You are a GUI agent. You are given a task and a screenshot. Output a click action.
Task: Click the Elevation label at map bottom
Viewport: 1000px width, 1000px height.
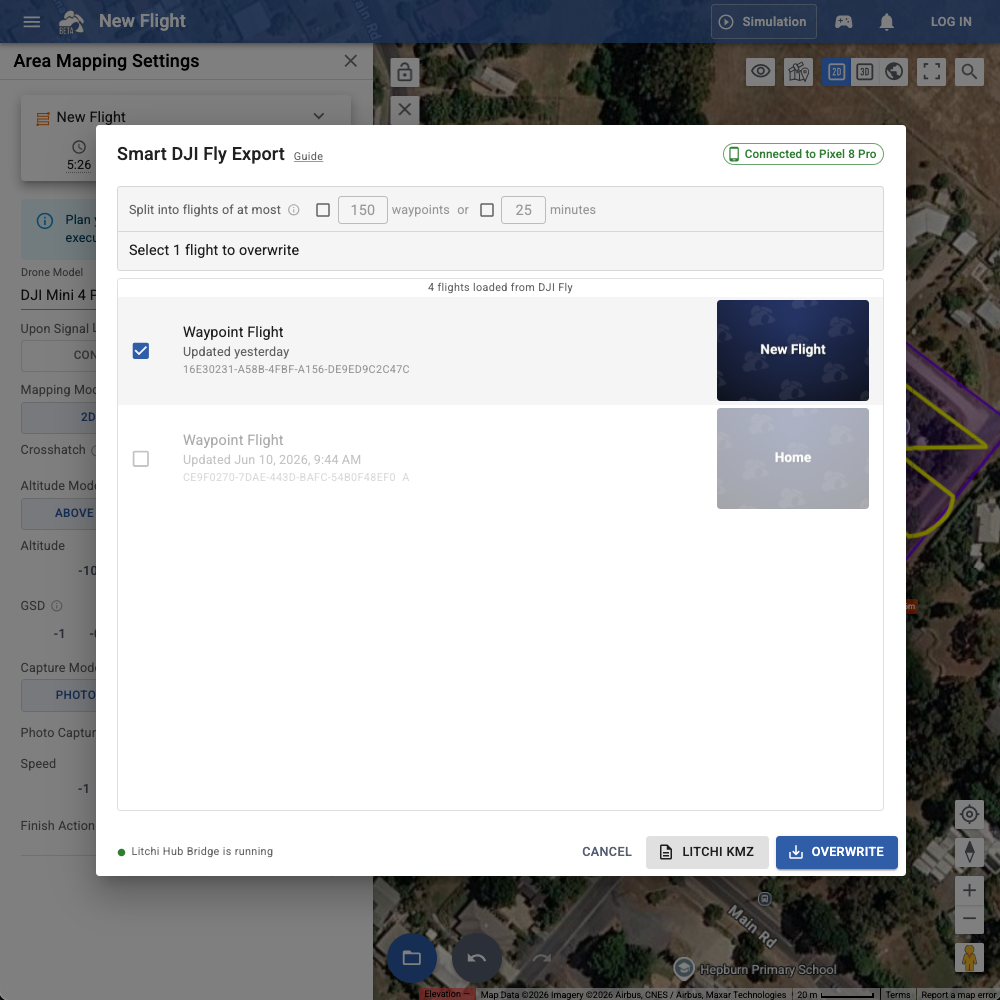coord(446,994)
